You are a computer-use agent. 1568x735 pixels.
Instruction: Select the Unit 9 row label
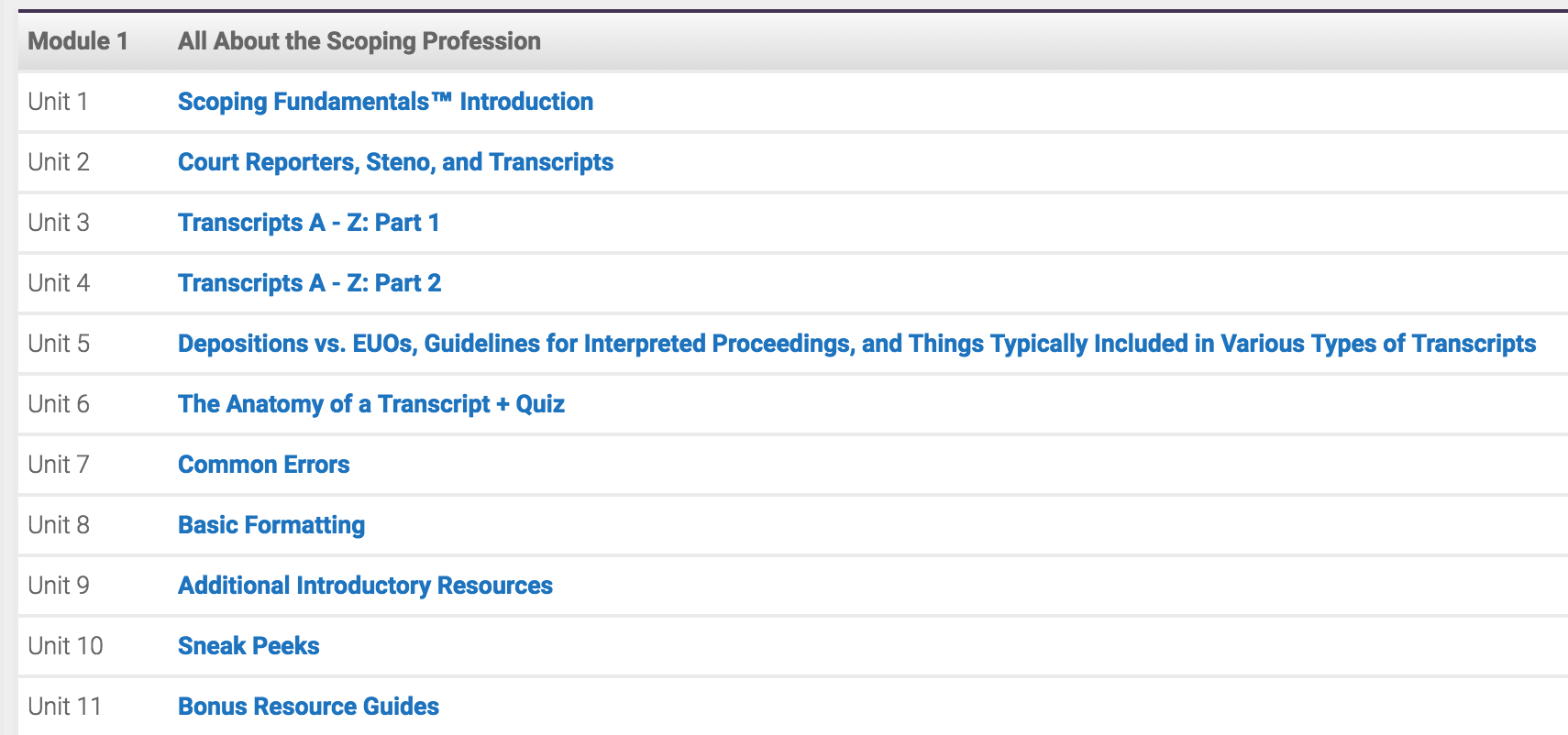point(59,586)
